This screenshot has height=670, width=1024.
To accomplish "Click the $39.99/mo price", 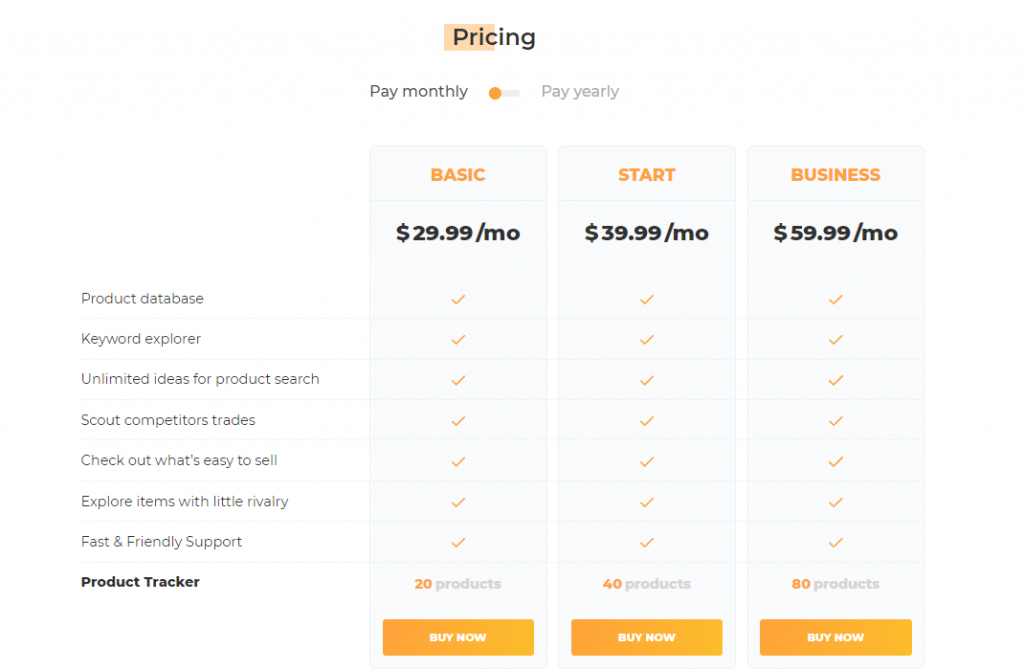I will pos(647,232).
